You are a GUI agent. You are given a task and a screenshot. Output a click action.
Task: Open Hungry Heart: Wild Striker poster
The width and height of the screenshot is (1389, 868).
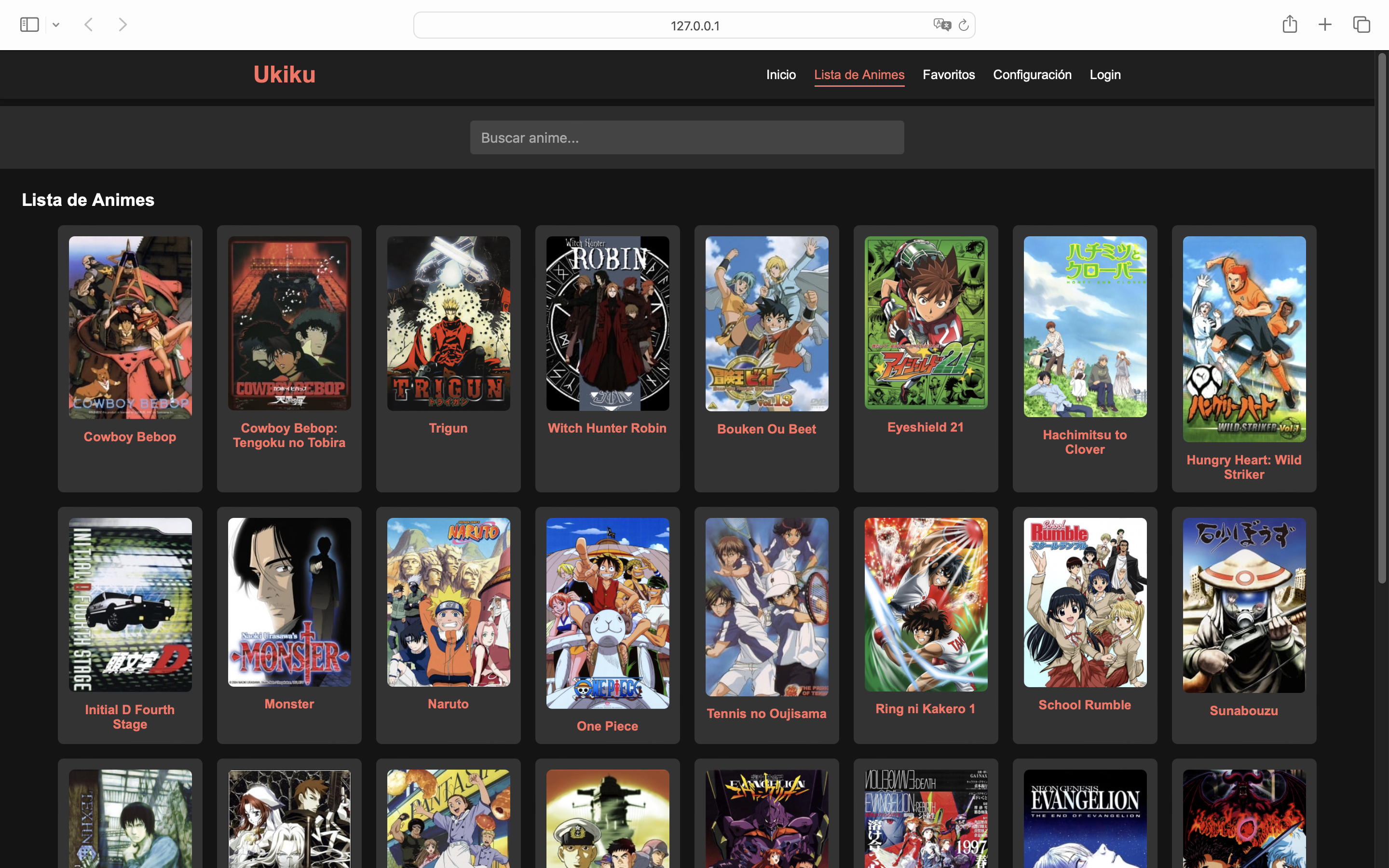1244,339
